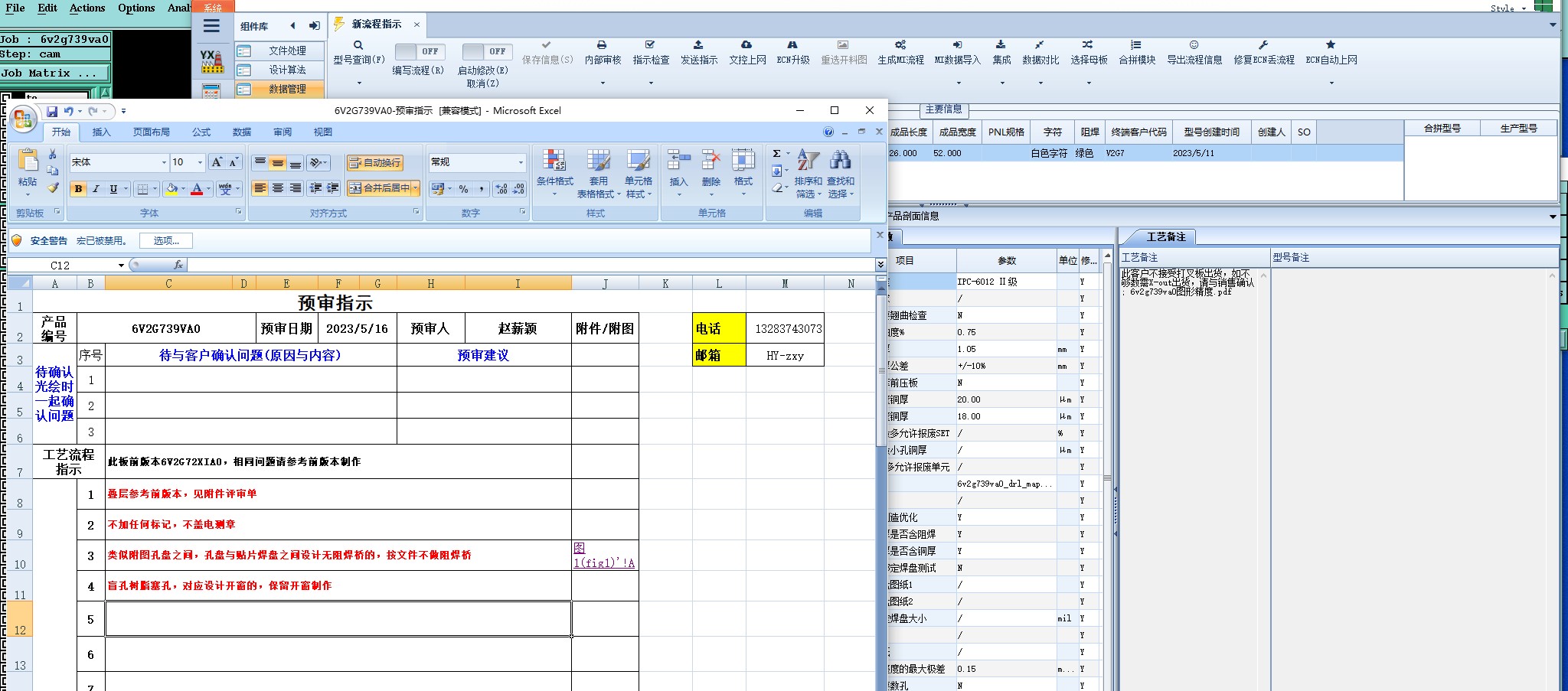Click 型号查询(F) search icon
This screenshot has width=1568, height=691.
click(x=358, y=45)
